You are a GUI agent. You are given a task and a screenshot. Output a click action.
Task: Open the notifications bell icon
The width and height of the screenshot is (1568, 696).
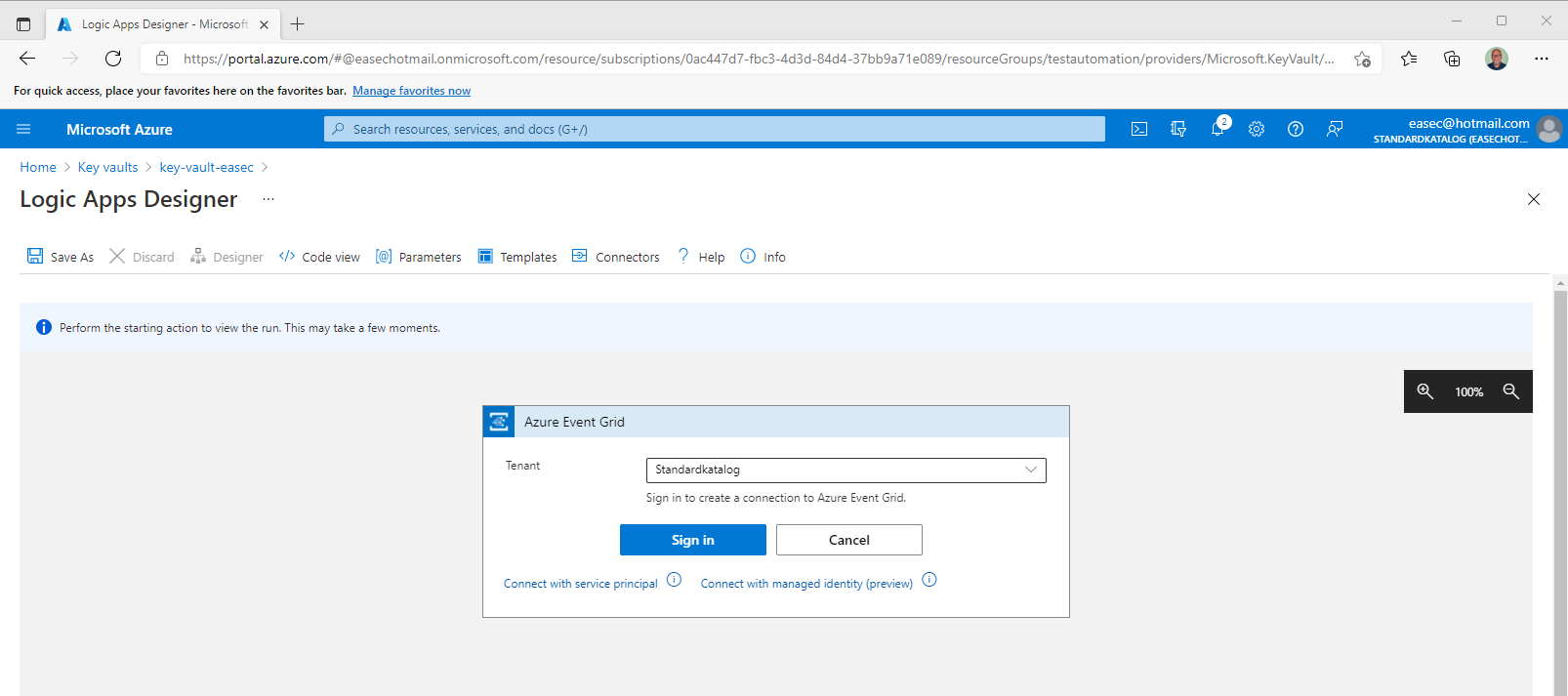click(1217, 129)
